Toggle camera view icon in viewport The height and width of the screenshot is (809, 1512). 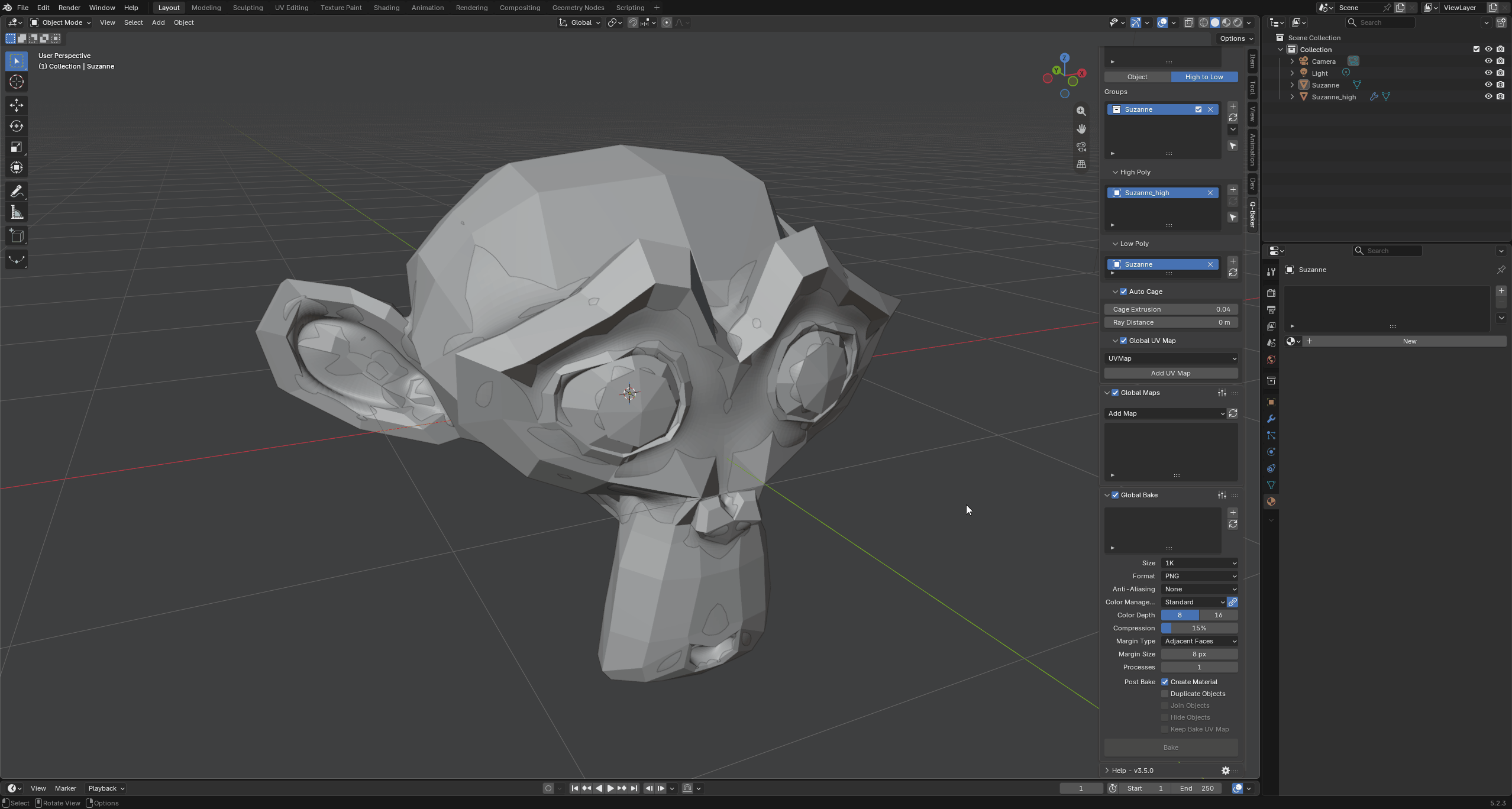(x=1081, y=147)
